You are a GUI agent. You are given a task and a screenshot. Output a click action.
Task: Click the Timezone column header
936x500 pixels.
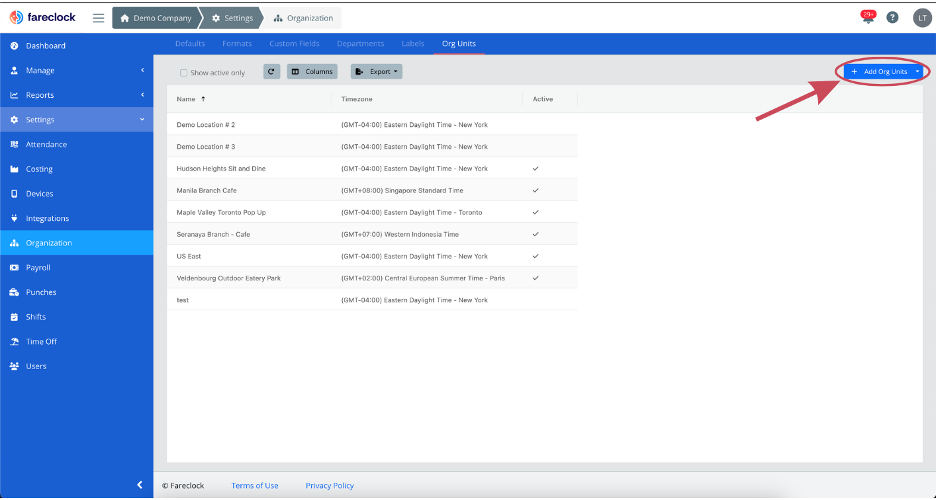pyautogui.click(x=427, y=99)
